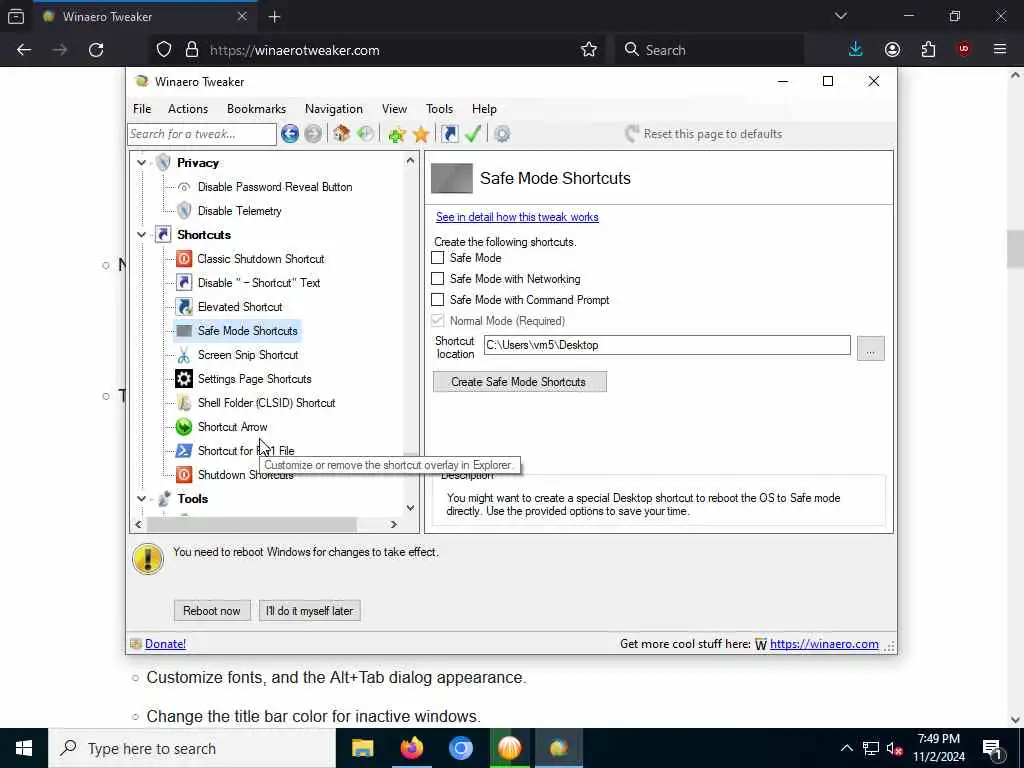Select Shell Folder (CLSID) Shortcut item
The height and width of the screenshot is (768, 1024).
(x=266, y=403)
